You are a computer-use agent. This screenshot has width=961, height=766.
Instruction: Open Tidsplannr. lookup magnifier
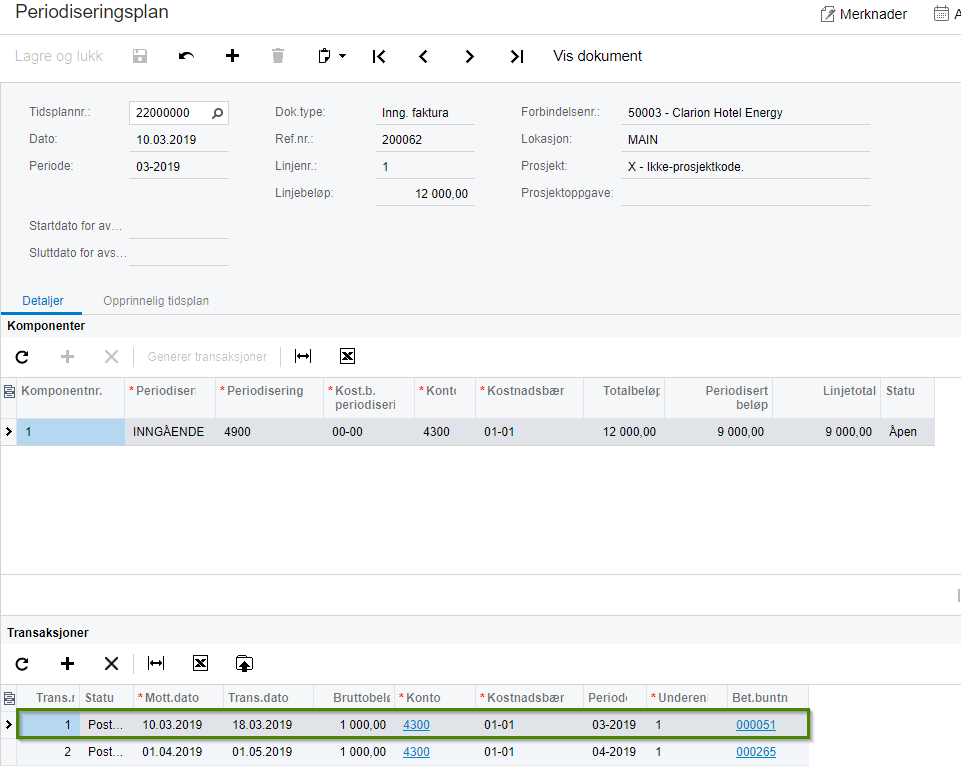pos(218,113)
